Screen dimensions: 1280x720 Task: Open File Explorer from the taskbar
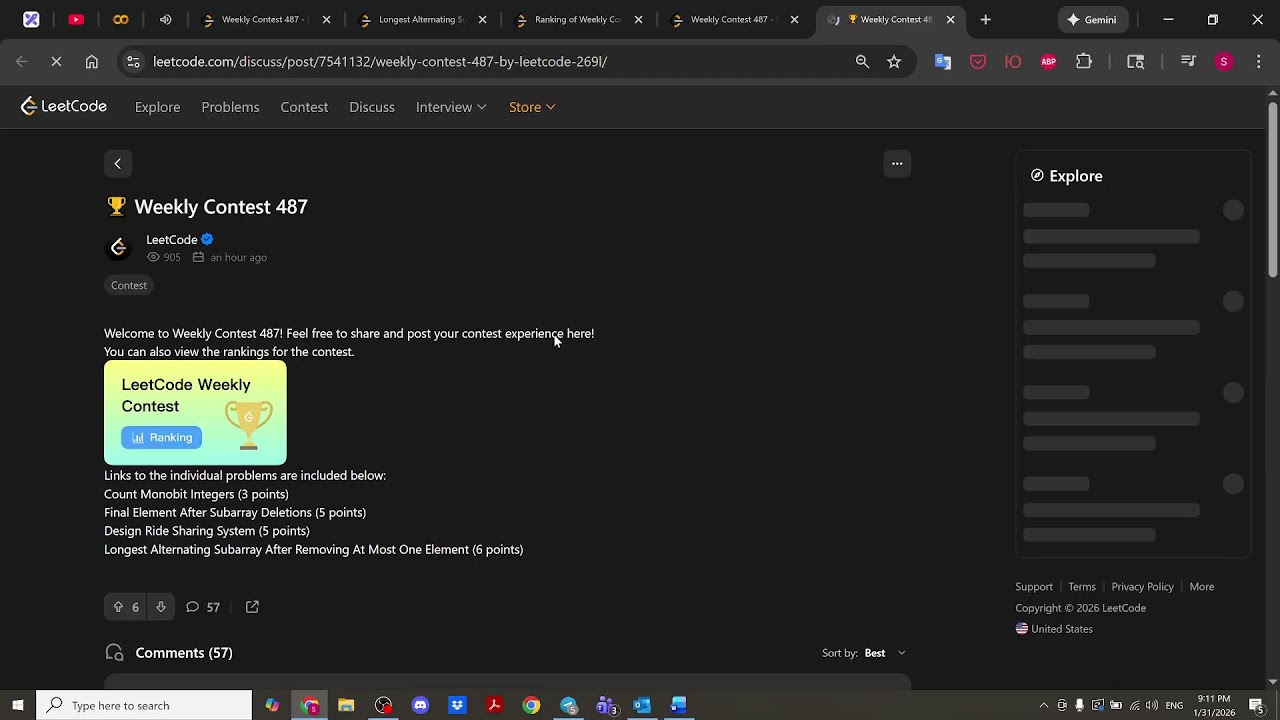[346, 705]
